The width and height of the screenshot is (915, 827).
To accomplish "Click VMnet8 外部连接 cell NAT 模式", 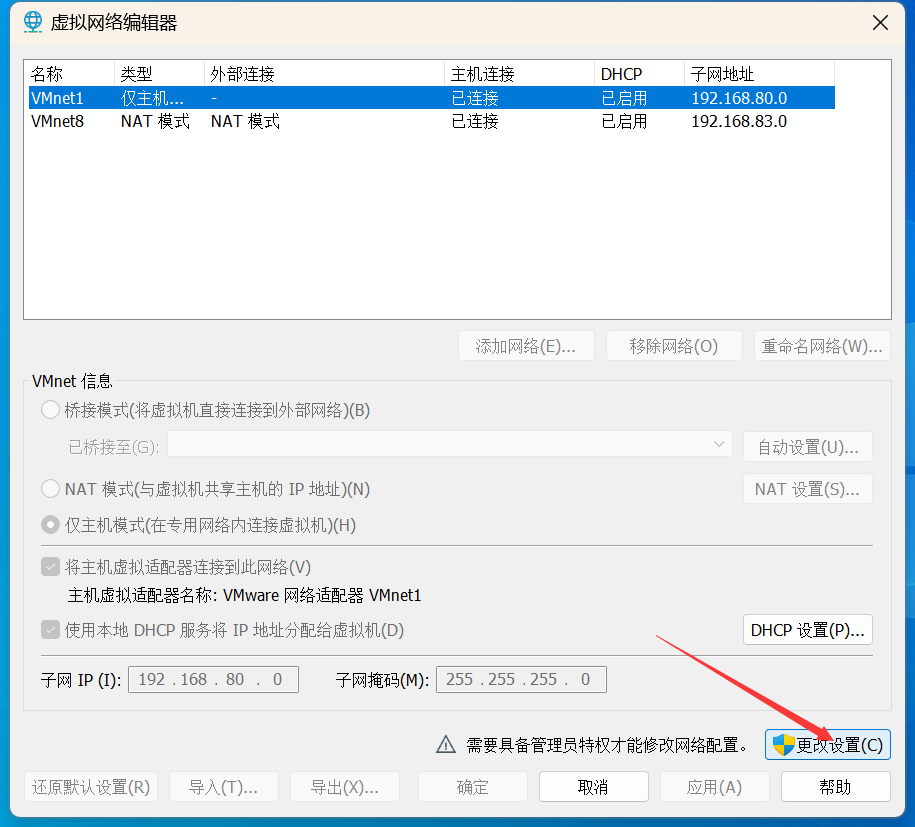I will pyautogui.click(x=246, y=121).
